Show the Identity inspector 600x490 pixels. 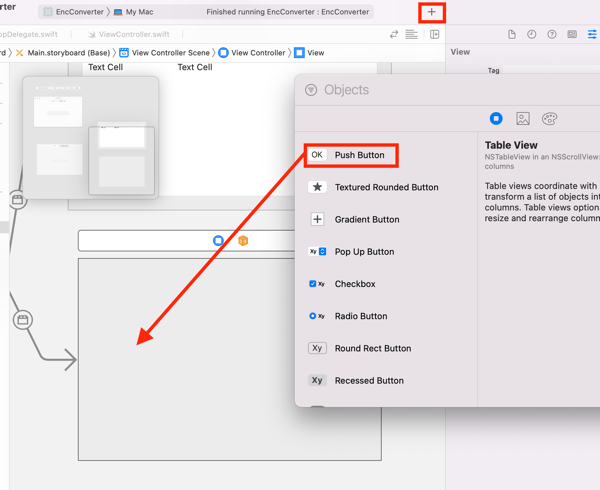click(x=572, y=34)
